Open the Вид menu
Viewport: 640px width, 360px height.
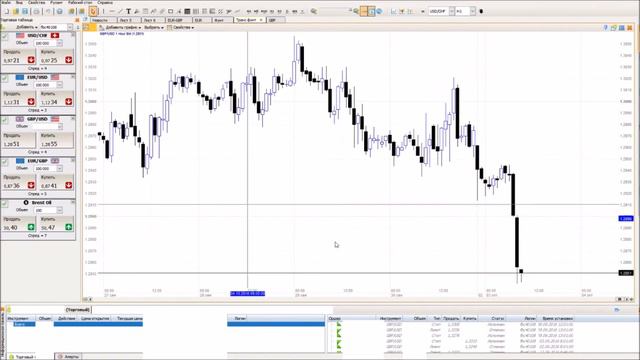19,2
